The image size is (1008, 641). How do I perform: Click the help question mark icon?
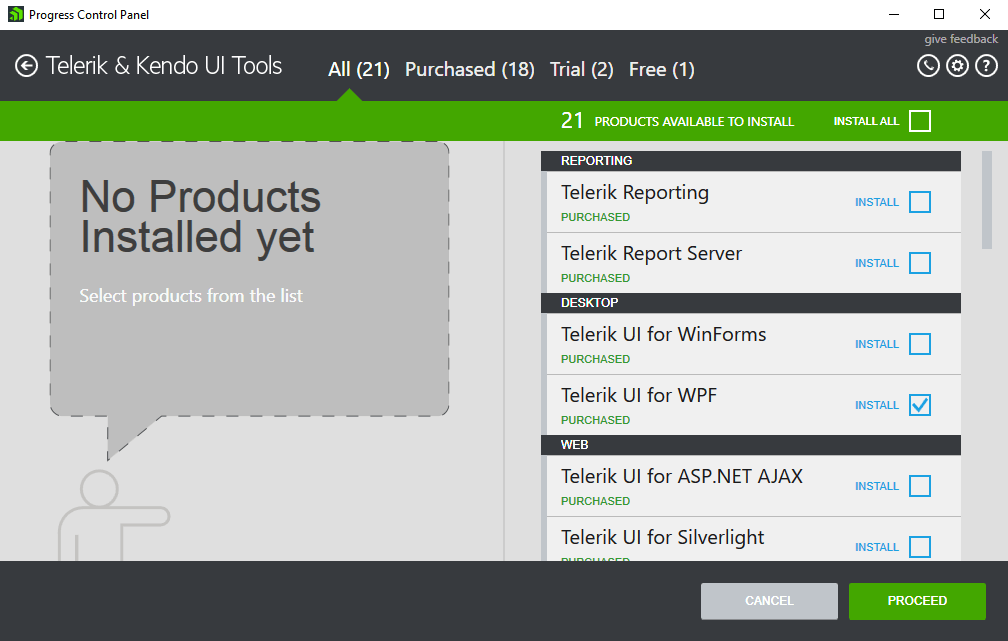click(x=987, y=65)
